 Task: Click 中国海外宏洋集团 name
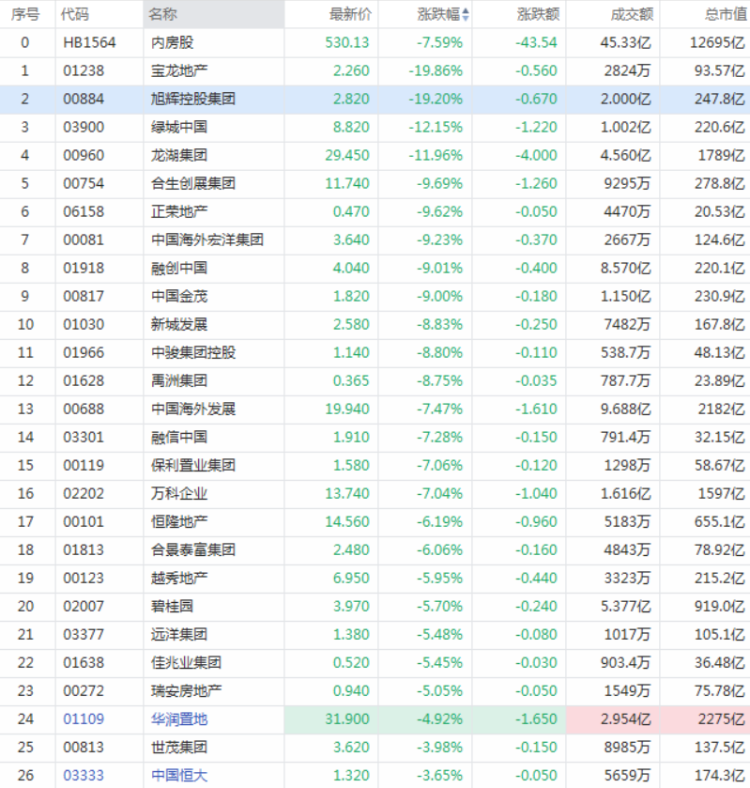[x=207, y=240]
